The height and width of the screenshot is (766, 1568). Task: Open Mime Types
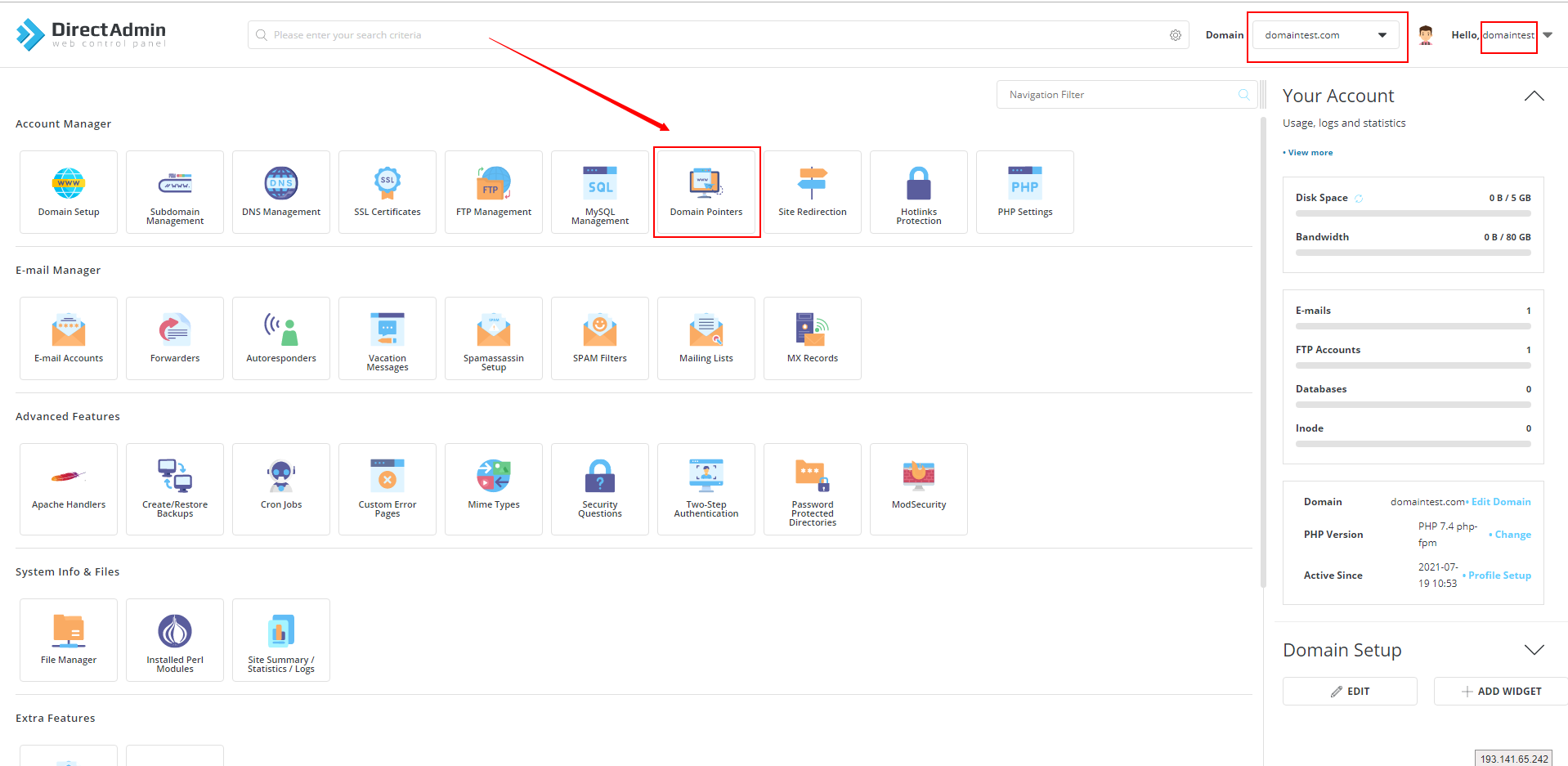[x=494, y=489]
